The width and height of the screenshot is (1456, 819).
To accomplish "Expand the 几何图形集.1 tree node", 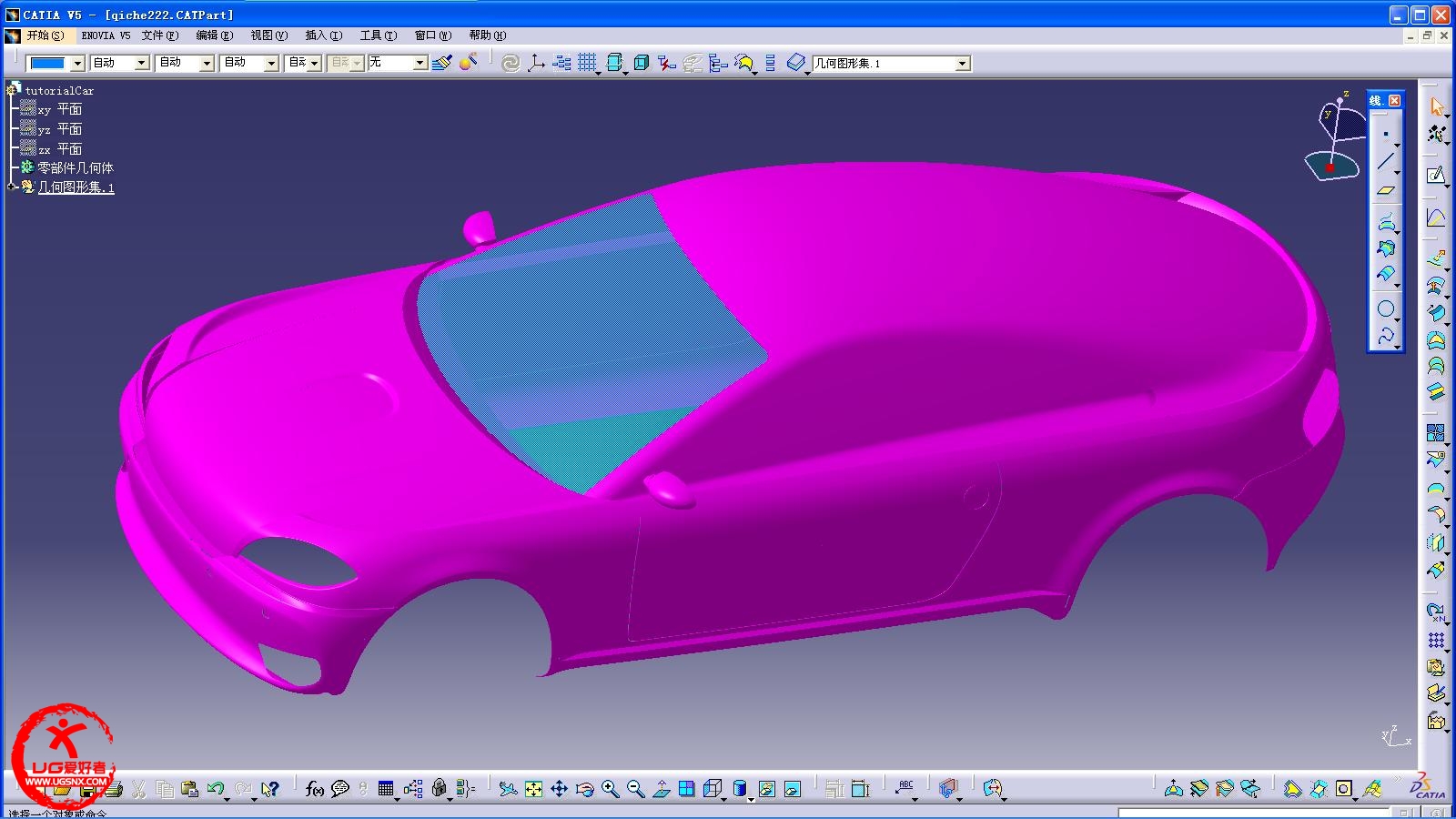I will [10, 187].
